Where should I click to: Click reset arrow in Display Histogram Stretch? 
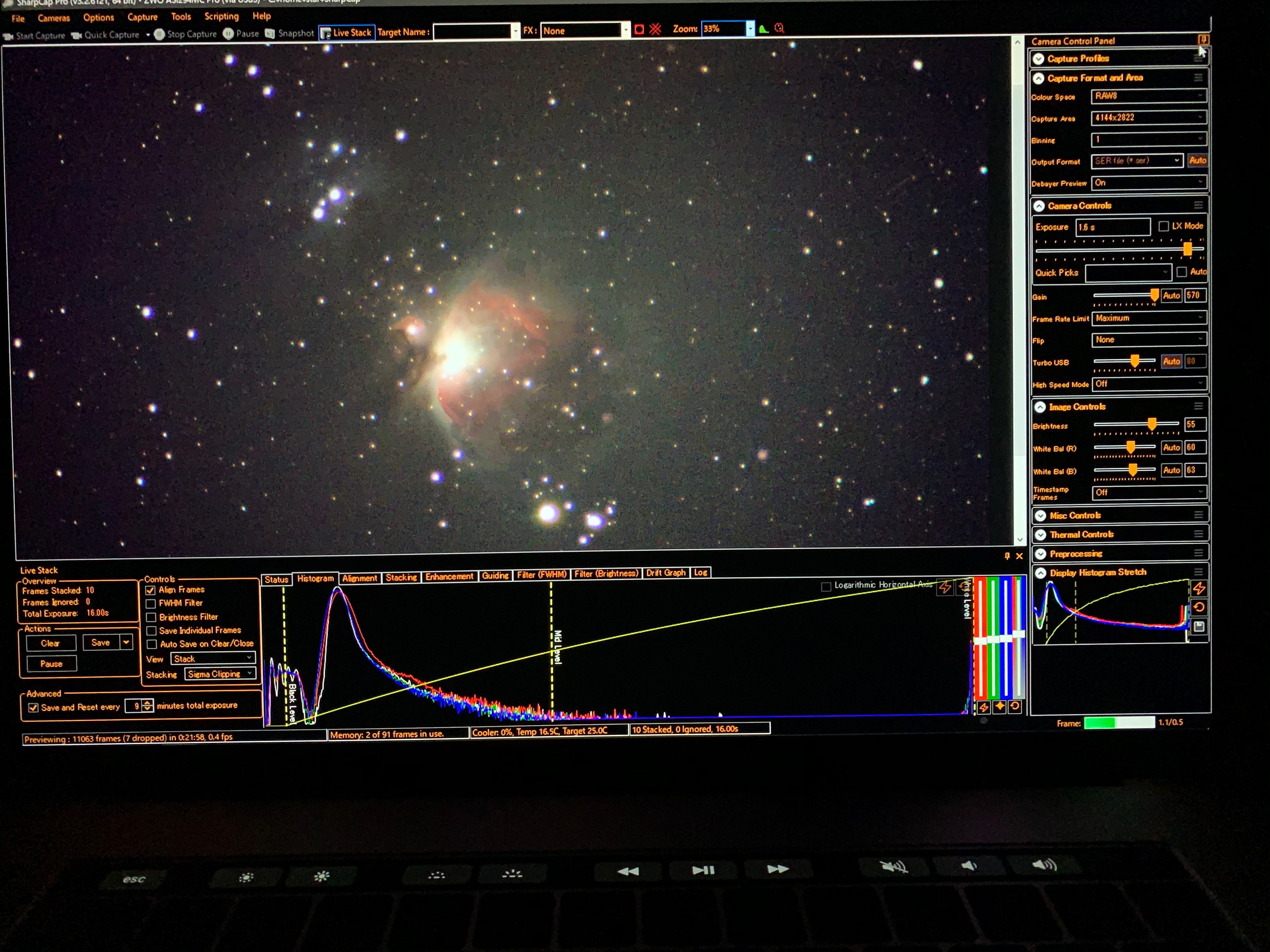point(1199,607)
